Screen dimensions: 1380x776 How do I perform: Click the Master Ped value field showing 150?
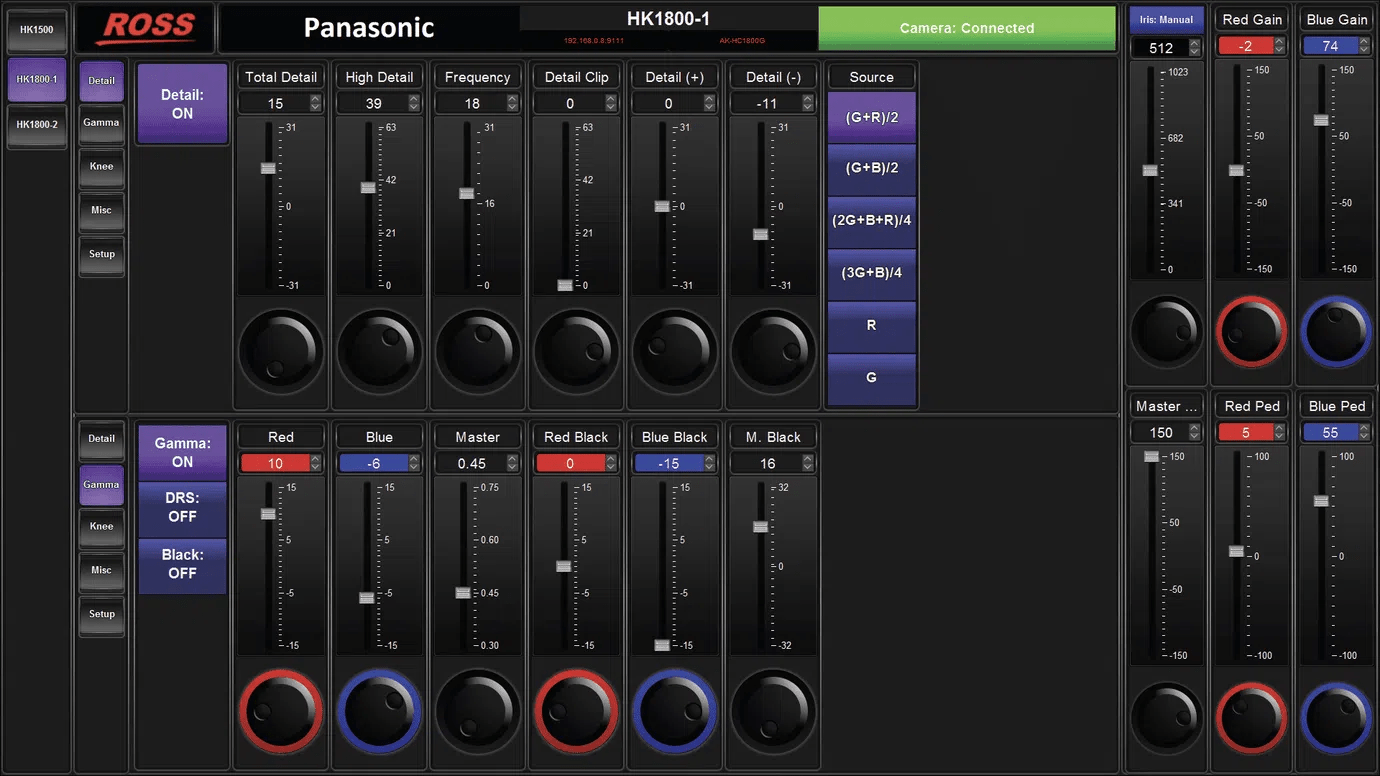[1160, 432]
